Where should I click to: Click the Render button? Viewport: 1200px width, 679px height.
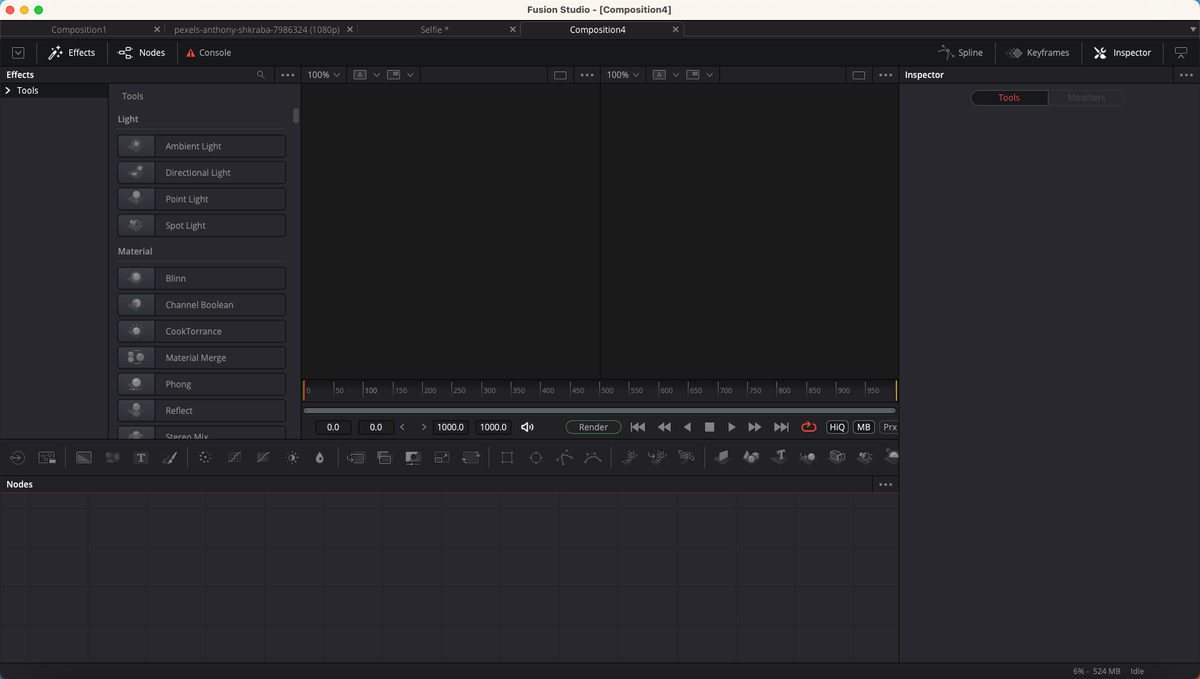[x=593, y=426]
